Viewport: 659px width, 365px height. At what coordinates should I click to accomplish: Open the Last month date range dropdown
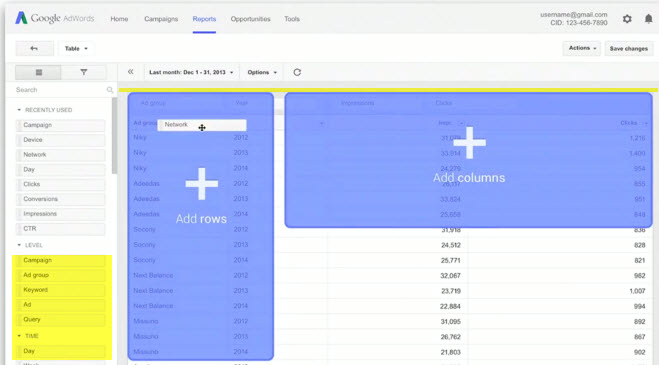[191, 72]
